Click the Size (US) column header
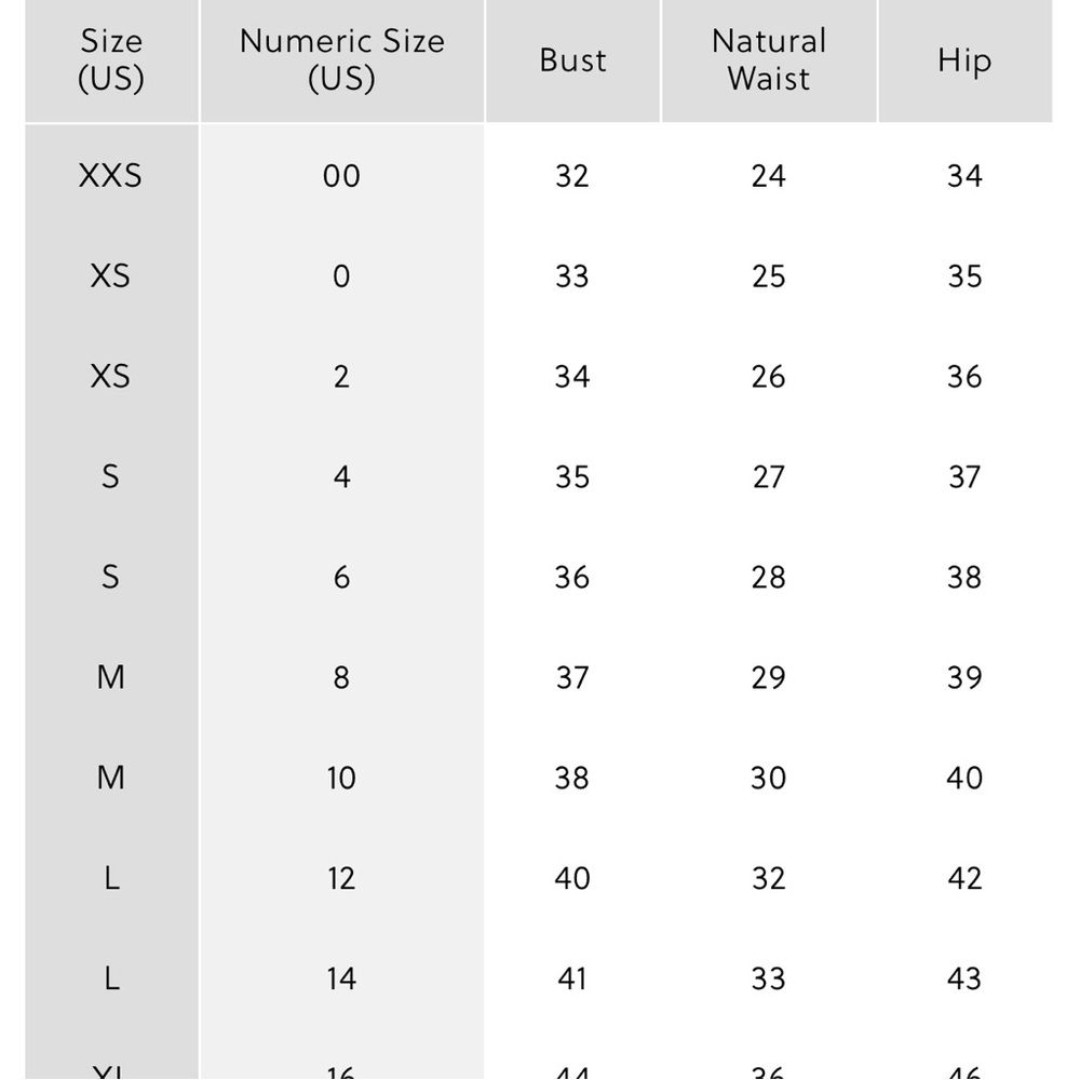The image size is (1080, 1080). [111, 60]
